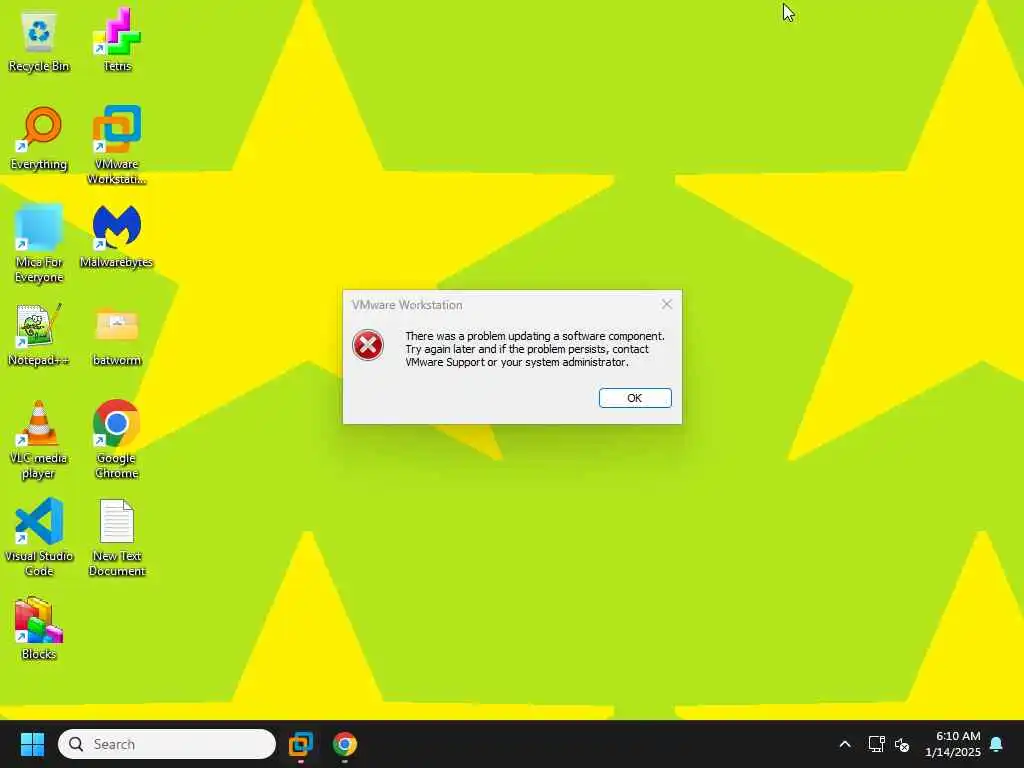Open the network status tray icon

tap(876, 744)
